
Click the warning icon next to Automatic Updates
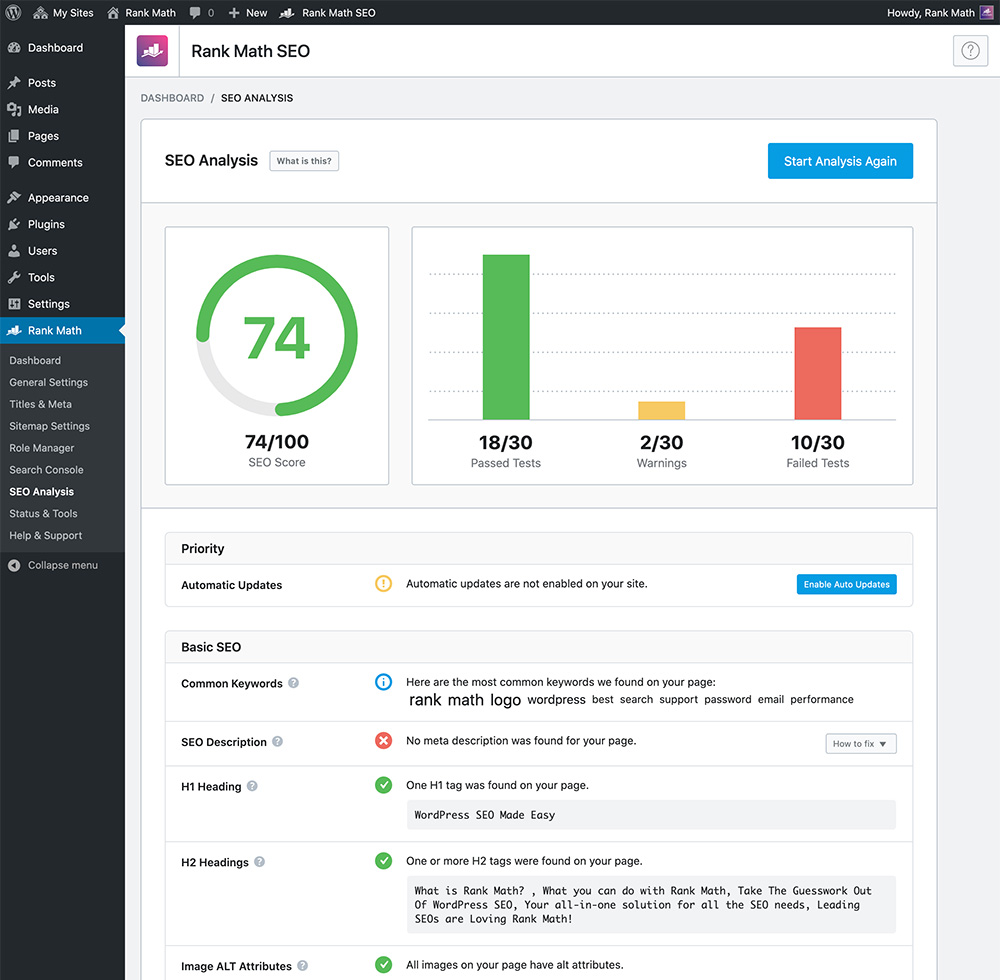(383, 583)
